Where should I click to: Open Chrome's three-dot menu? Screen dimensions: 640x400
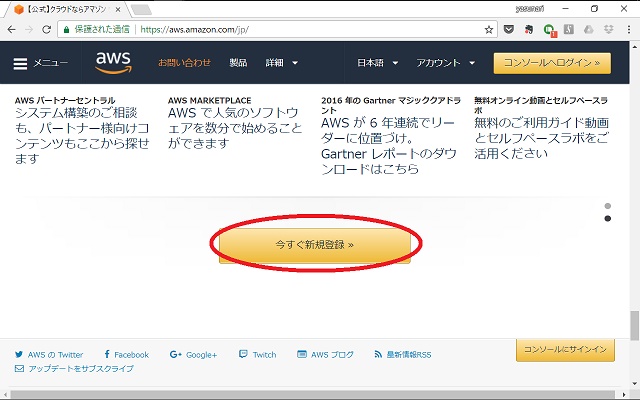click(629, 29)
